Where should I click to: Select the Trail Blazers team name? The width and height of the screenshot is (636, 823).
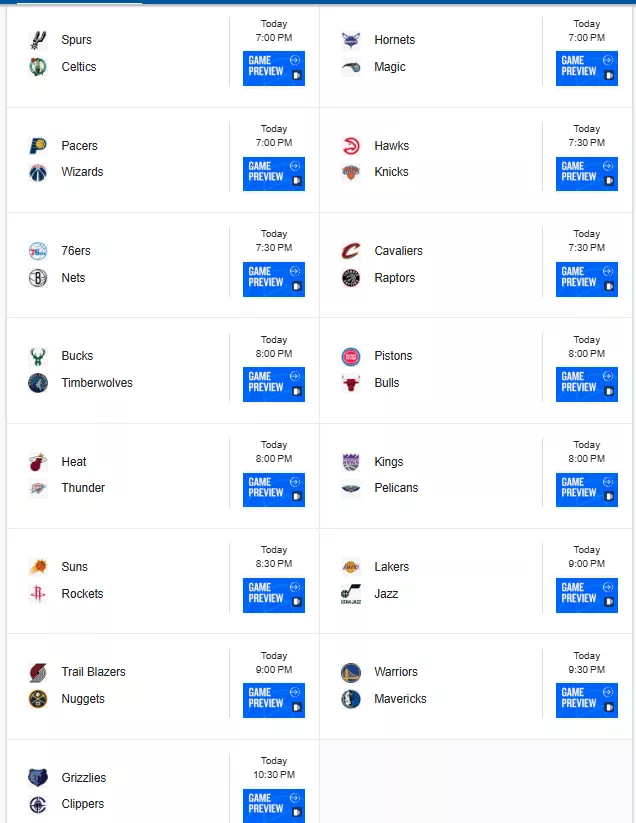[x=93, y=672]
